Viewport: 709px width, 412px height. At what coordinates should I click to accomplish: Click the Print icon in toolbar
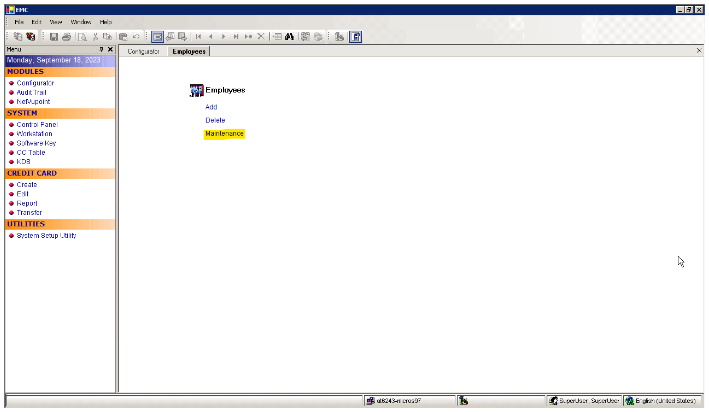pos(66,37)
